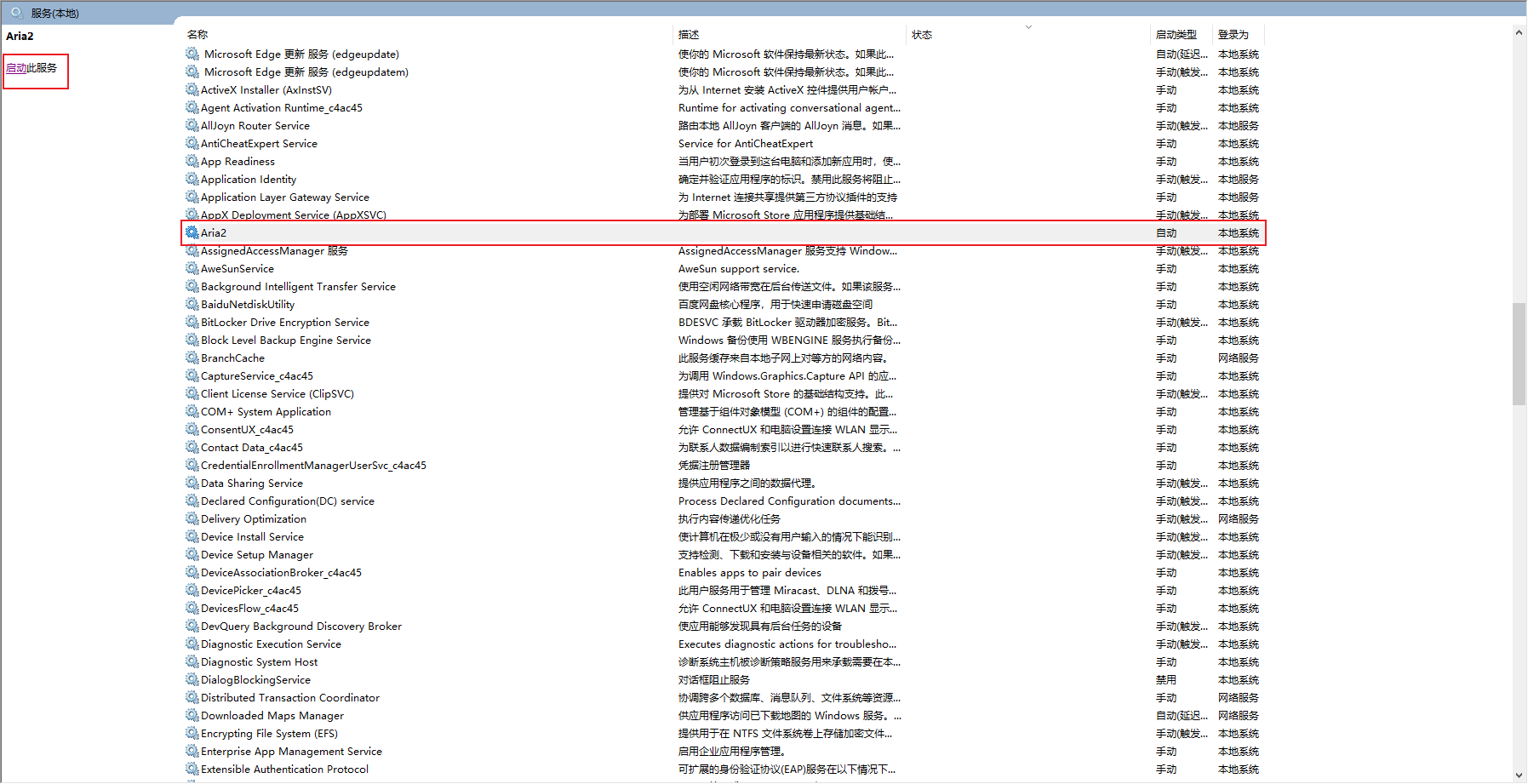Click gear icon for DialogBlockingService
The width and height of the screenshot is (1528, 784).
192,679
